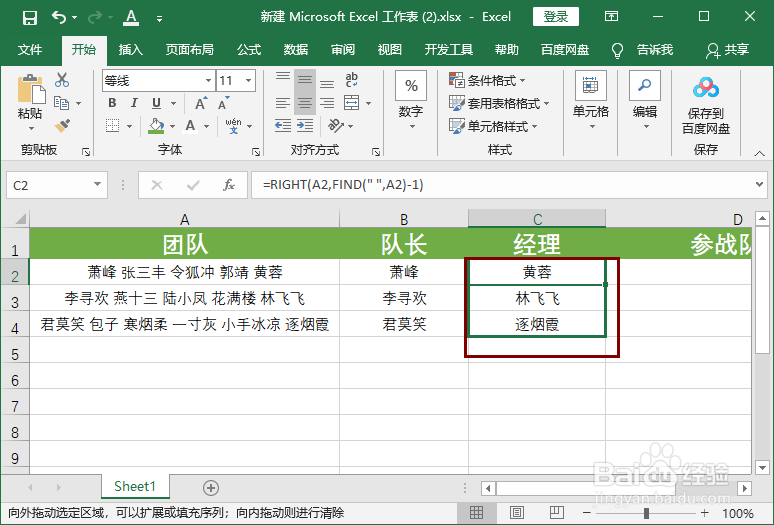Open the font size dropdown

(248, 80)
